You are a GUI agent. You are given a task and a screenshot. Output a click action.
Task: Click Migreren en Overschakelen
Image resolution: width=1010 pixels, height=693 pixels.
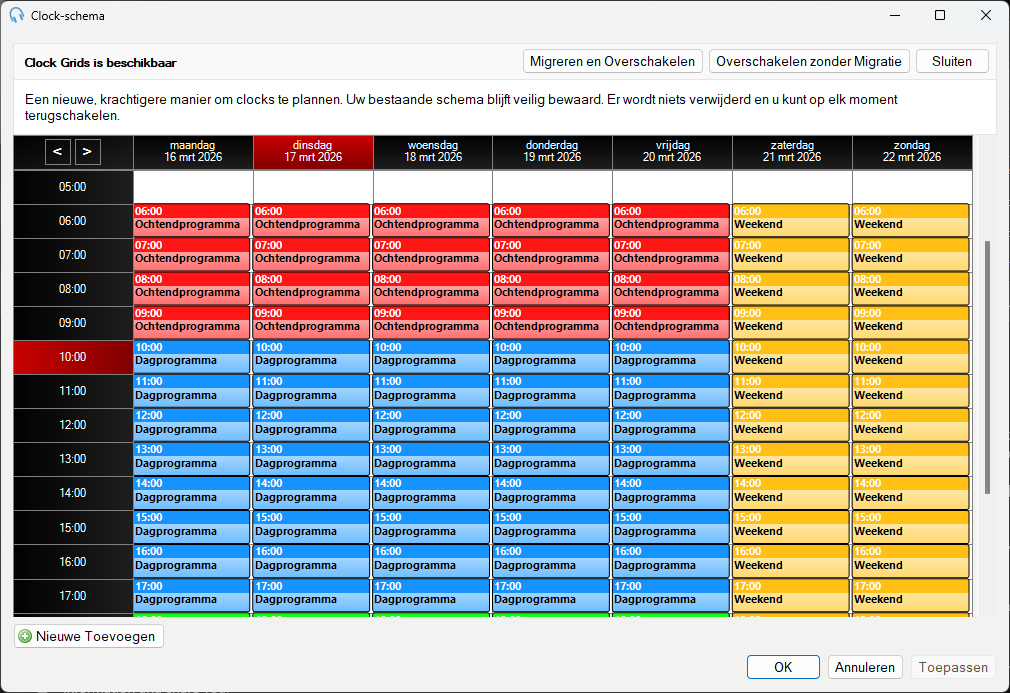point(612,61)
